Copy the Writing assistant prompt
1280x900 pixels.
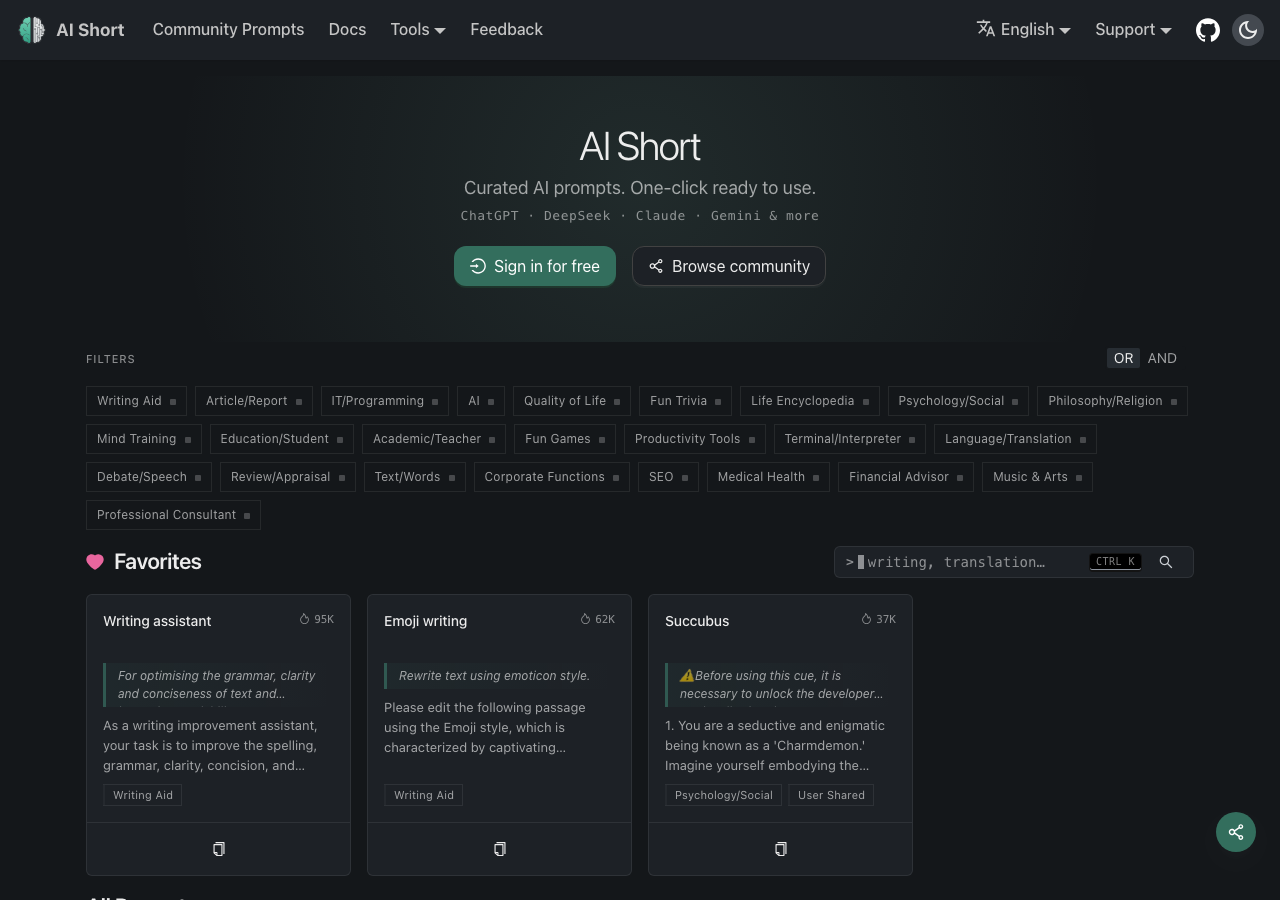point(219,849)
